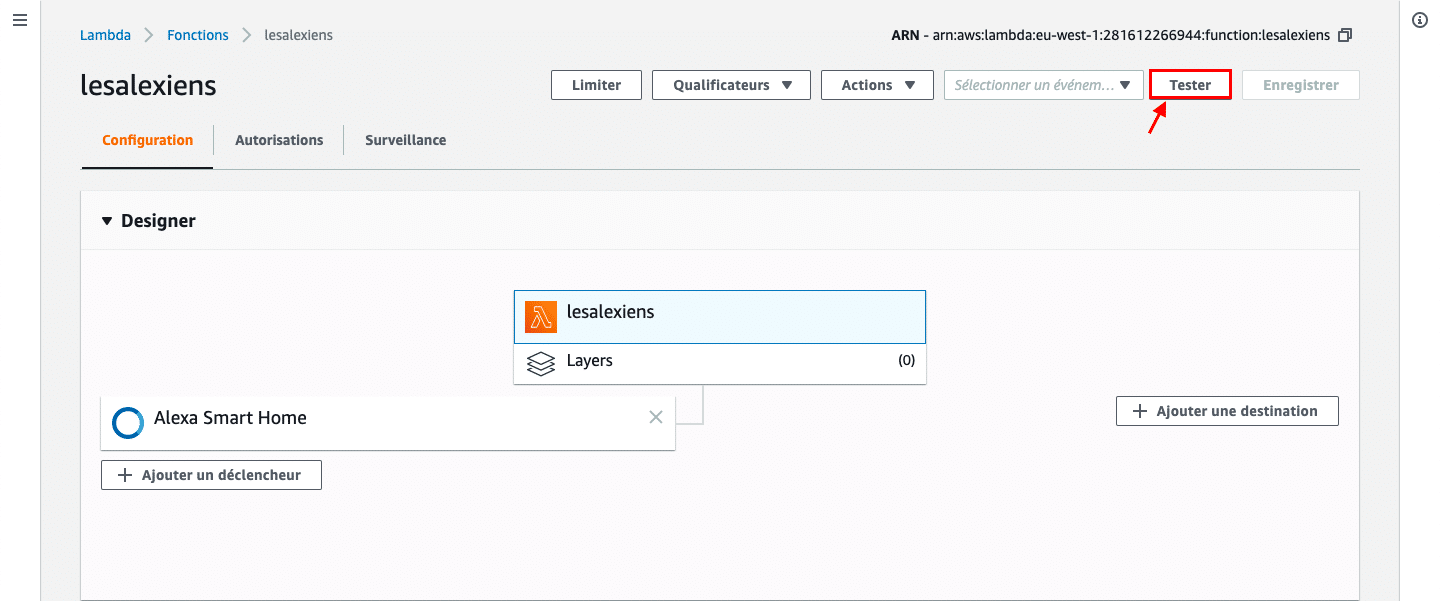Image resolution: width=1440 pixels, height=601 pixels.
Task: Click the lesalexiens page heading
Action: (148, 85)
